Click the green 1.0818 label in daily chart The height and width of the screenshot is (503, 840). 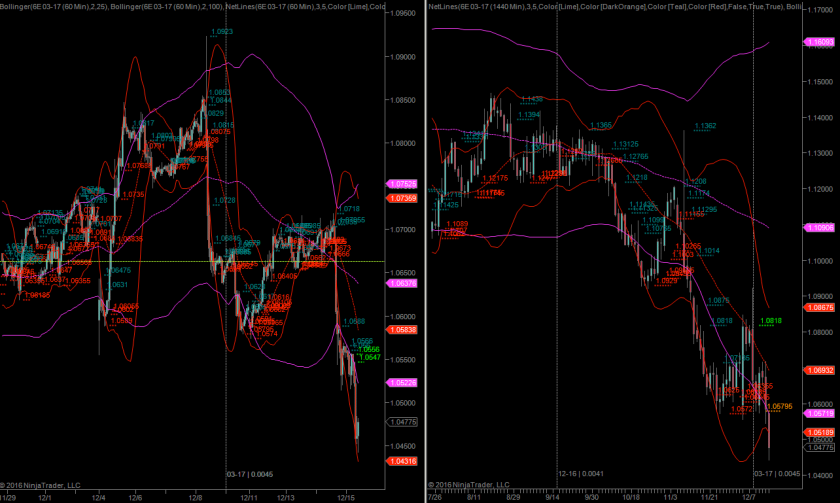(771, 321)
